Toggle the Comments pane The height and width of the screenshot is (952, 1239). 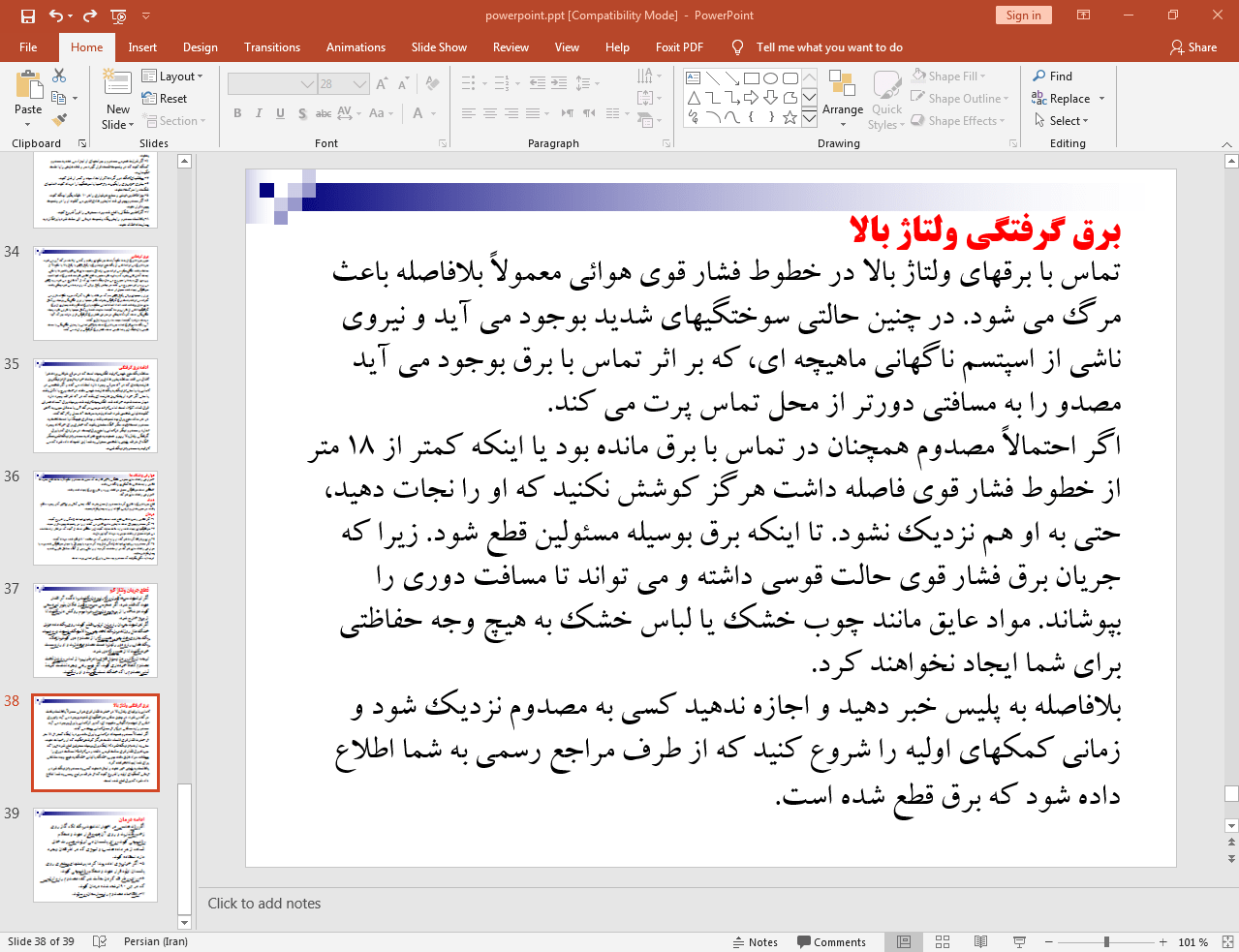pos(831,941)
